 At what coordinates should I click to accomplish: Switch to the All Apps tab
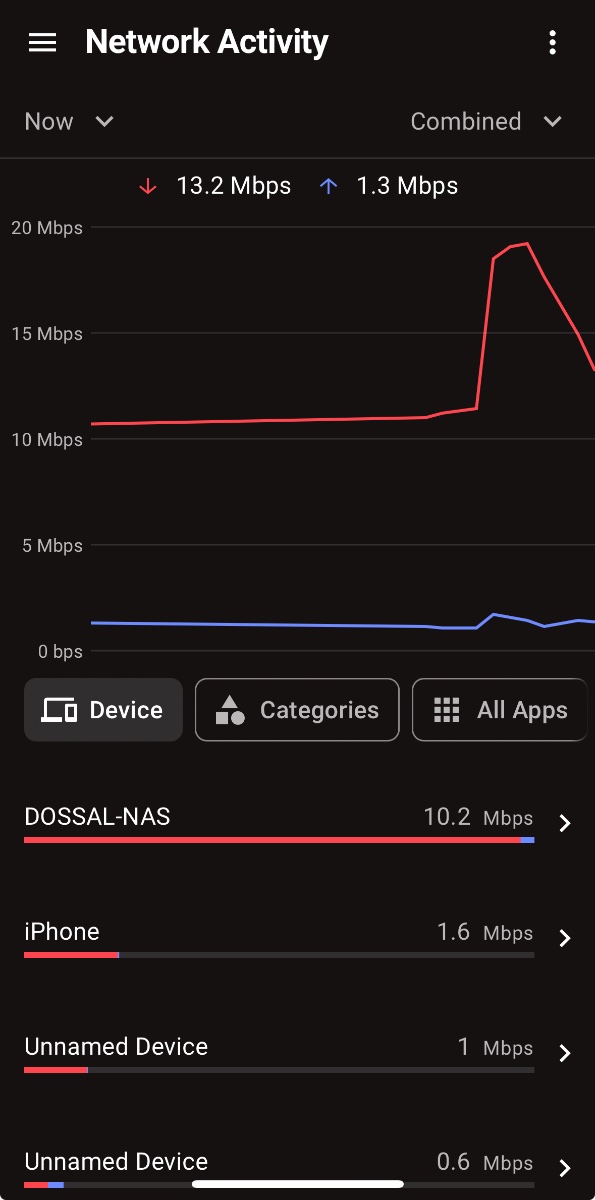(x=499, y=710)
